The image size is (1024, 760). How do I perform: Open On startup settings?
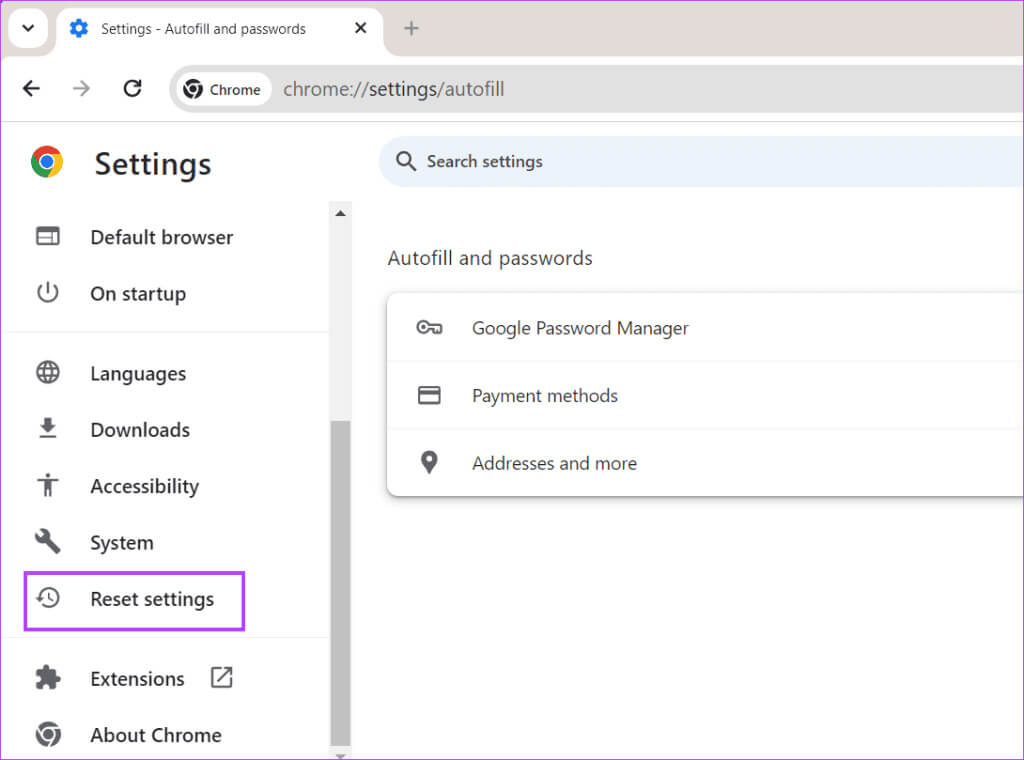pos(138,293)
